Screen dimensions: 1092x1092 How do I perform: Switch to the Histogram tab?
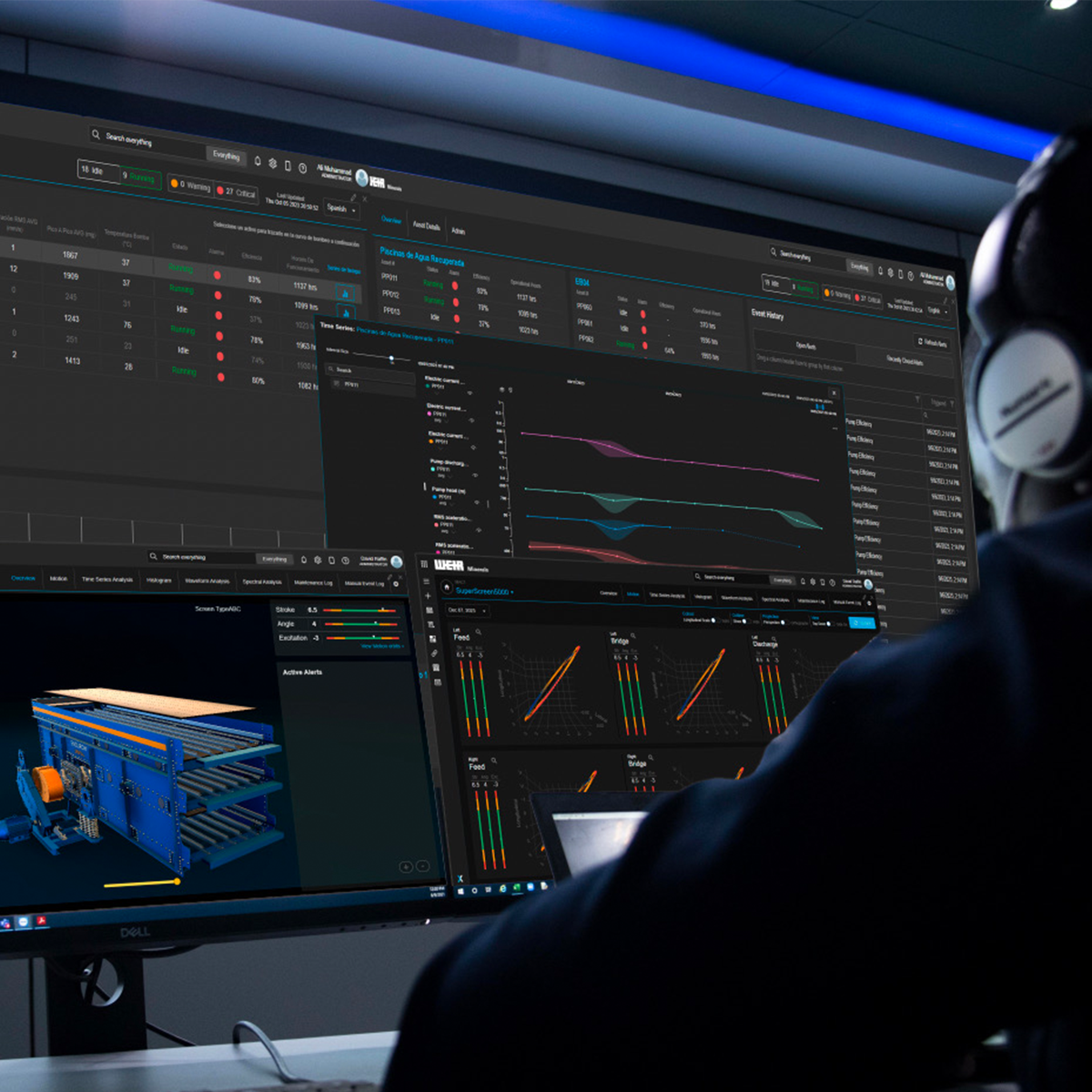pyautogui.click(x=701, y=596)
